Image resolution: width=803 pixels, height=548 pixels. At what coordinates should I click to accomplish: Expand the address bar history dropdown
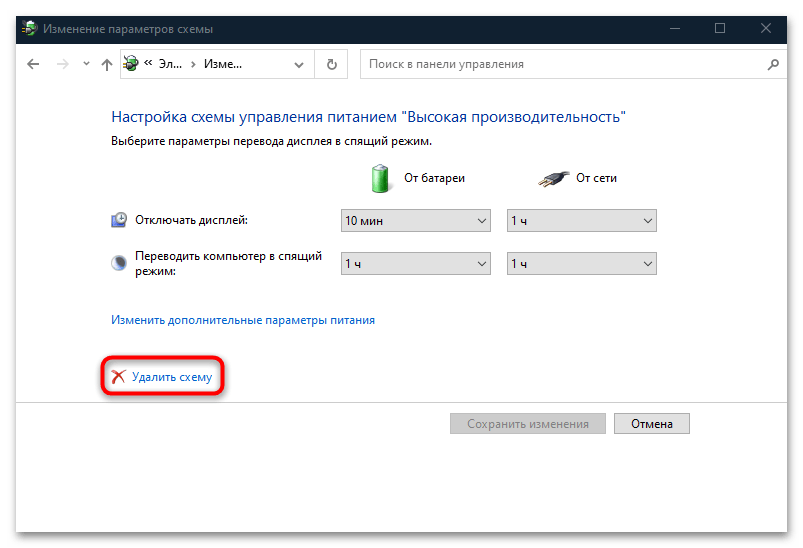tap(298, 64)
